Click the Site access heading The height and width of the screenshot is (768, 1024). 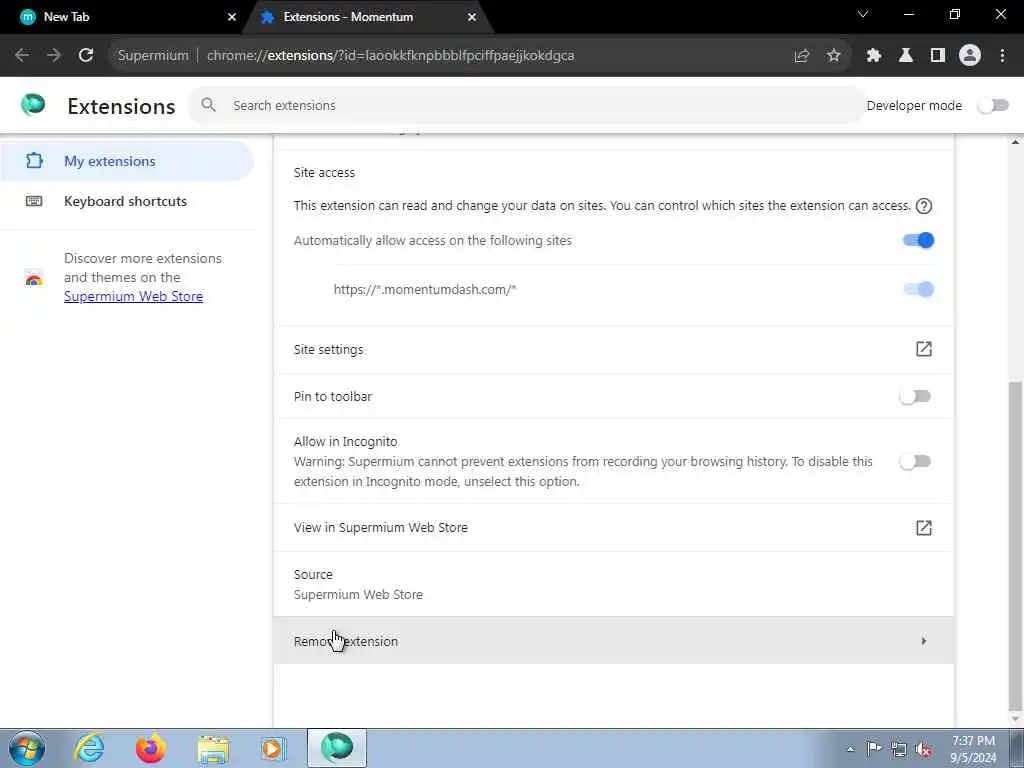click(x=324, y=172)
